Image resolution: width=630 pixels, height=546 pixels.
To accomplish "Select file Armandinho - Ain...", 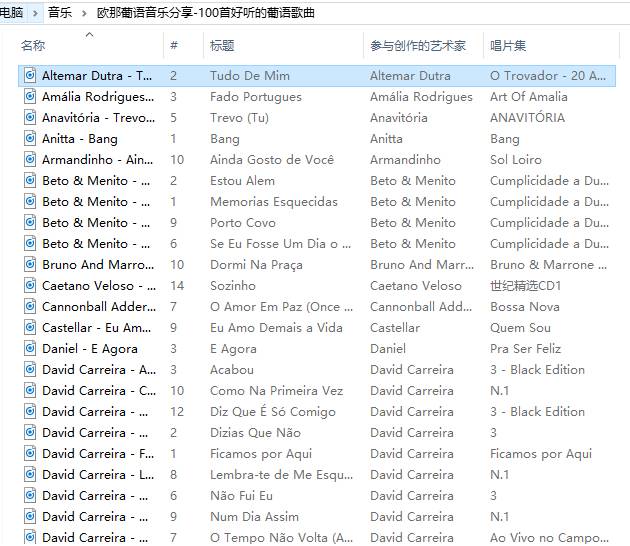I will [97, 159].
